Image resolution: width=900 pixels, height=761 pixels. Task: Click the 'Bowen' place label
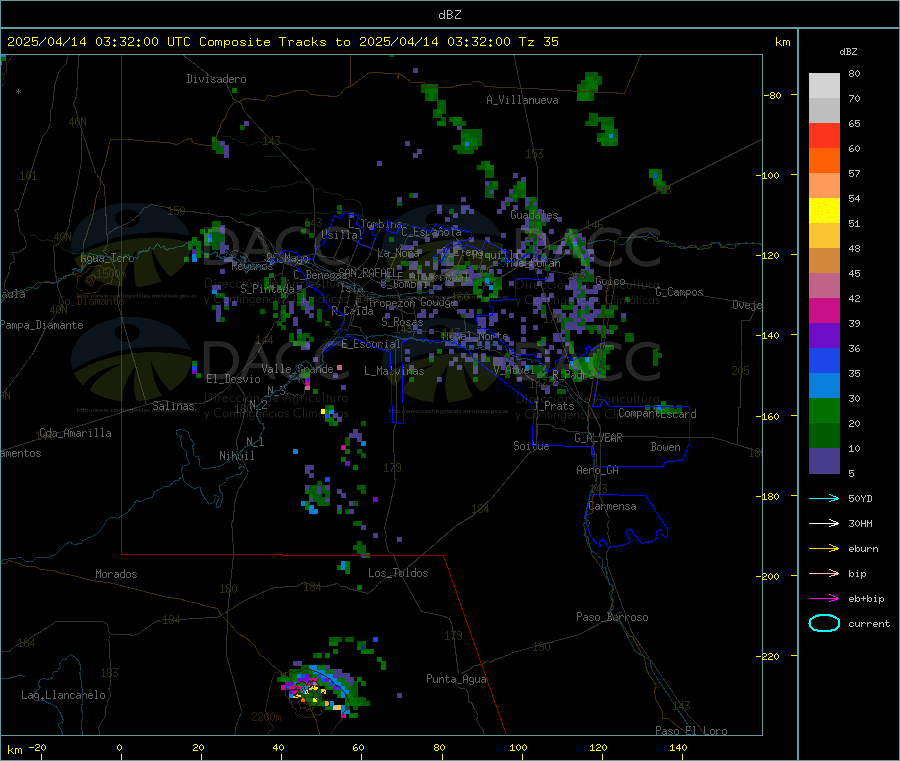point(665,447)
